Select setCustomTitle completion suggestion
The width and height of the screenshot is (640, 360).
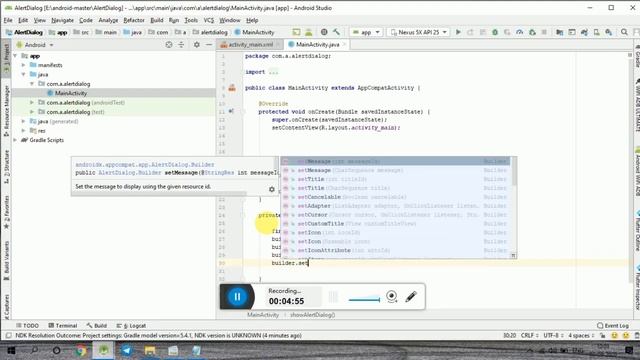(395, 224)
